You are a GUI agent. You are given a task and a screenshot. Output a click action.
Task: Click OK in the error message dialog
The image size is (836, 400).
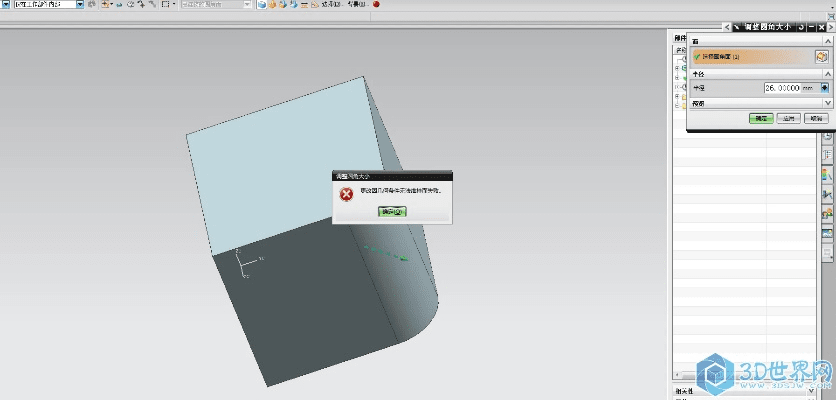392,212
